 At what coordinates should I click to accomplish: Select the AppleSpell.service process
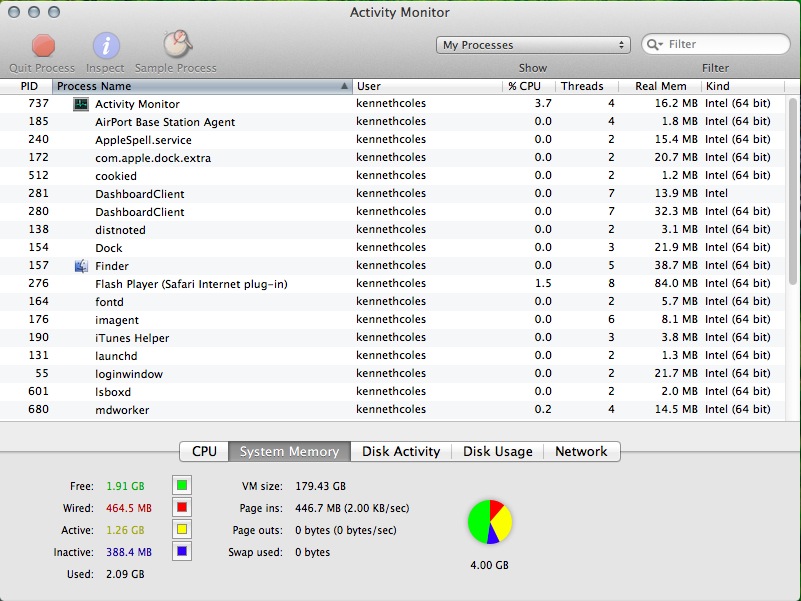(x=392, y=140)
